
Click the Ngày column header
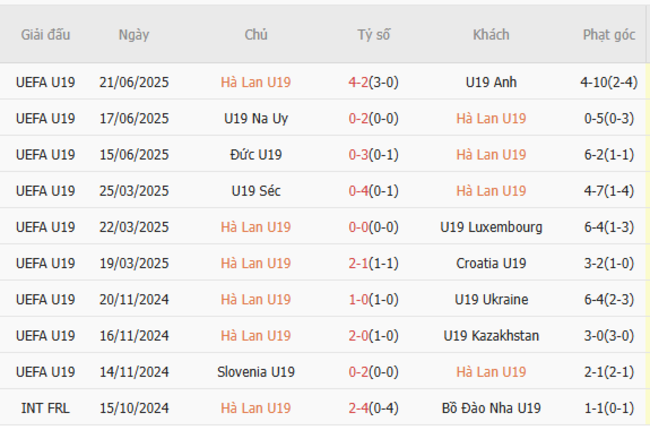134,35
